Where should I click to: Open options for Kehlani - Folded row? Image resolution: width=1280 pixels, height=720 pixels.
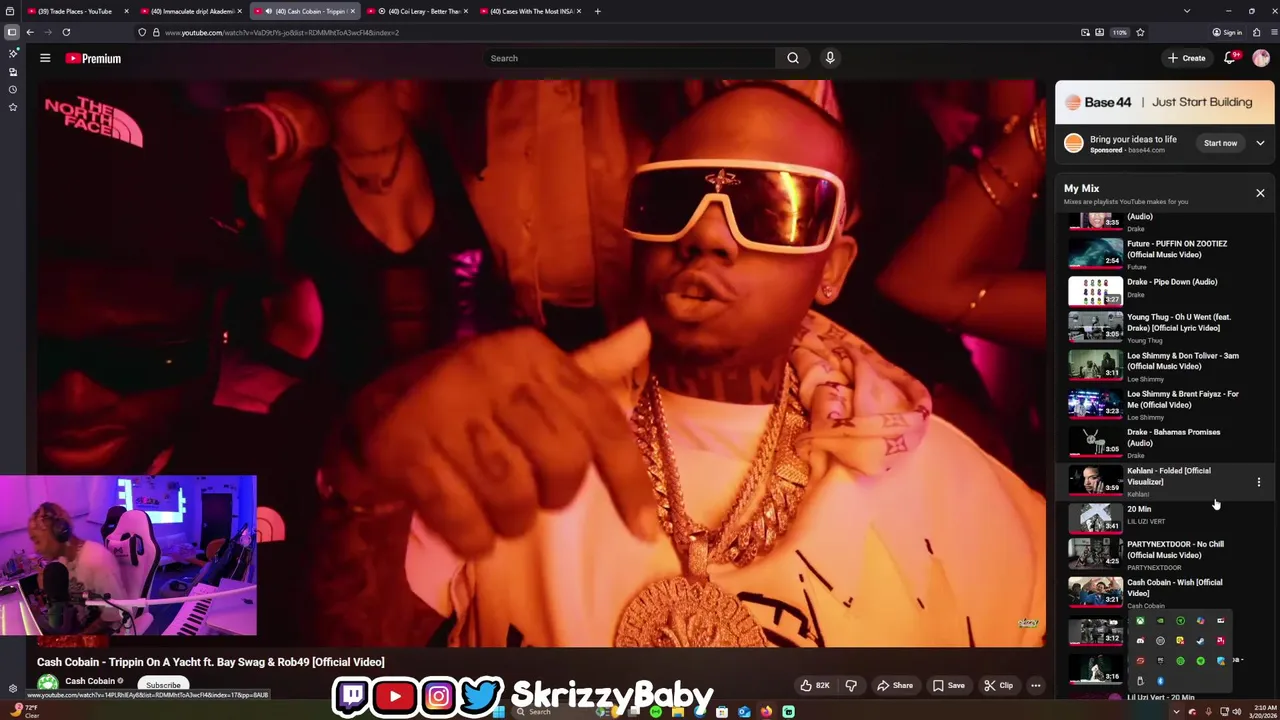(1259, 482)
